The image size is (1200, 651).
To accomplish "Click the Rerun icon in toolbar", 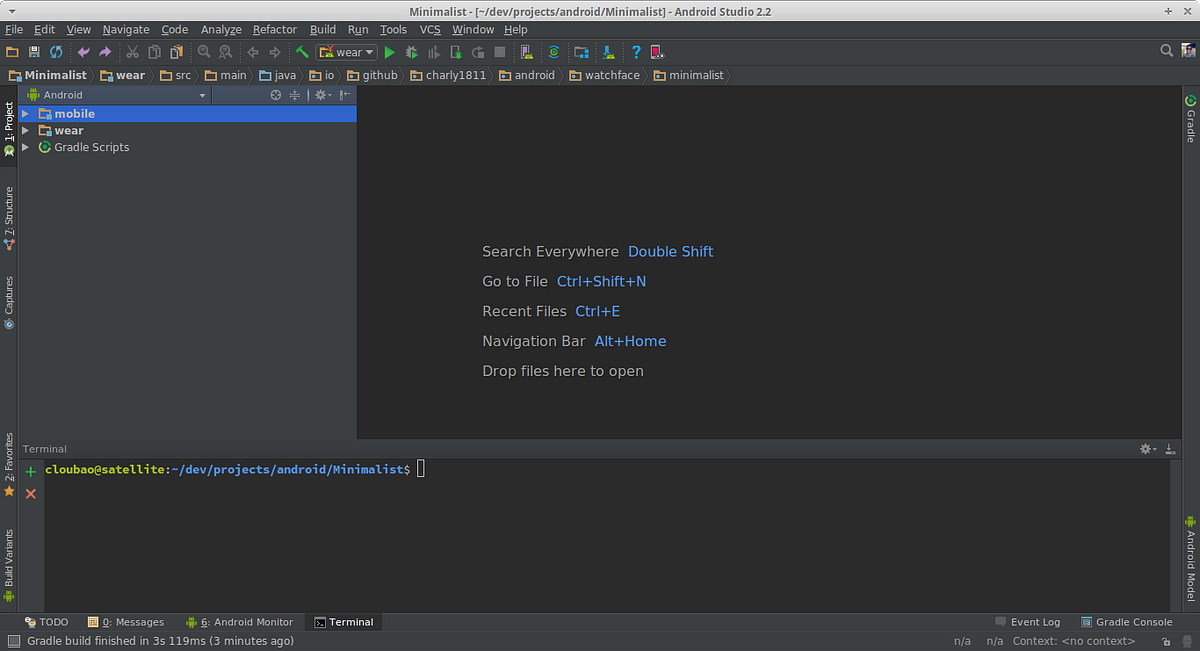I will click(x=478, y=52).
